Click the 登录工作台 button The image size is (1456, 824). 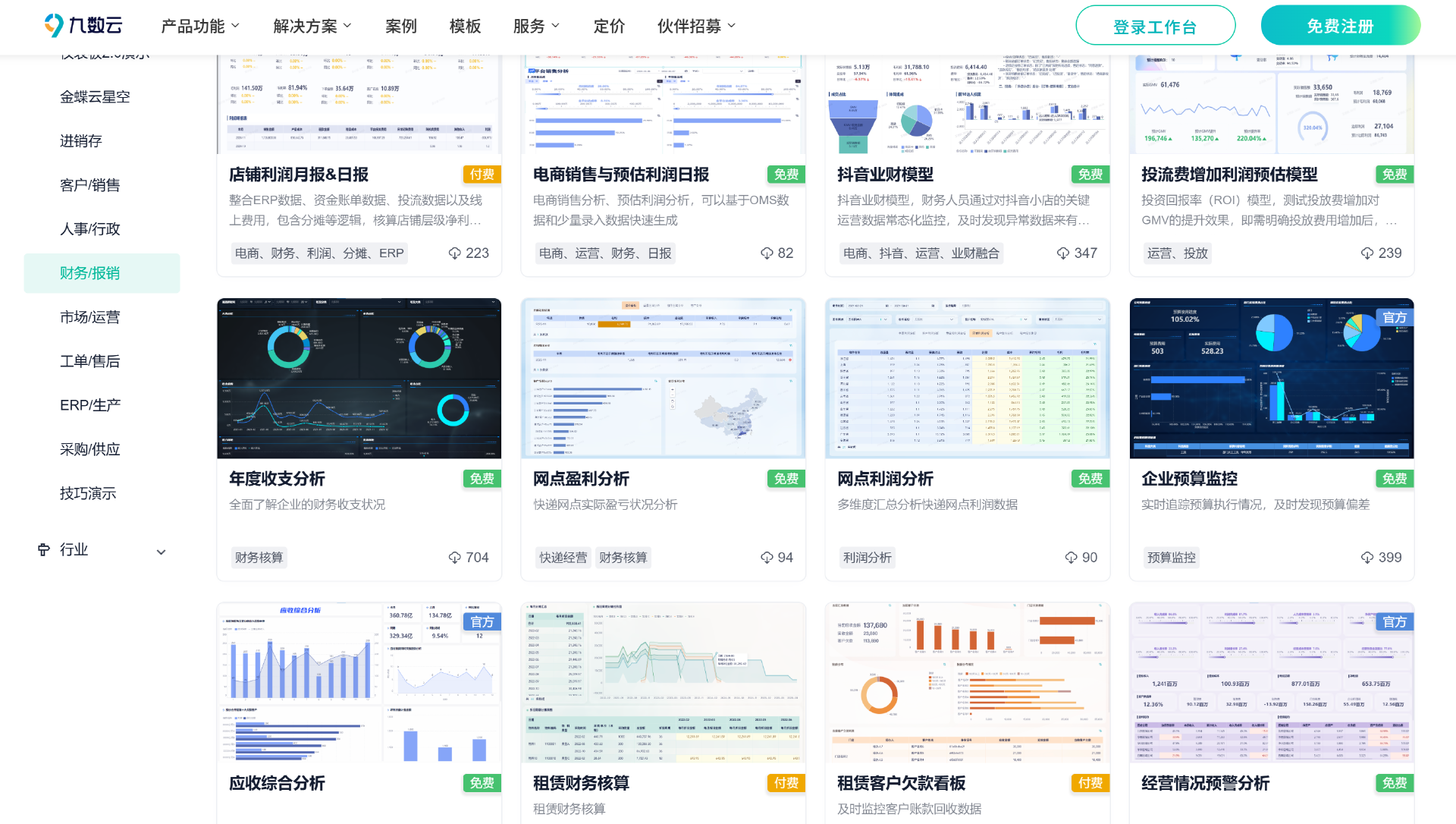coord(1154,24)
